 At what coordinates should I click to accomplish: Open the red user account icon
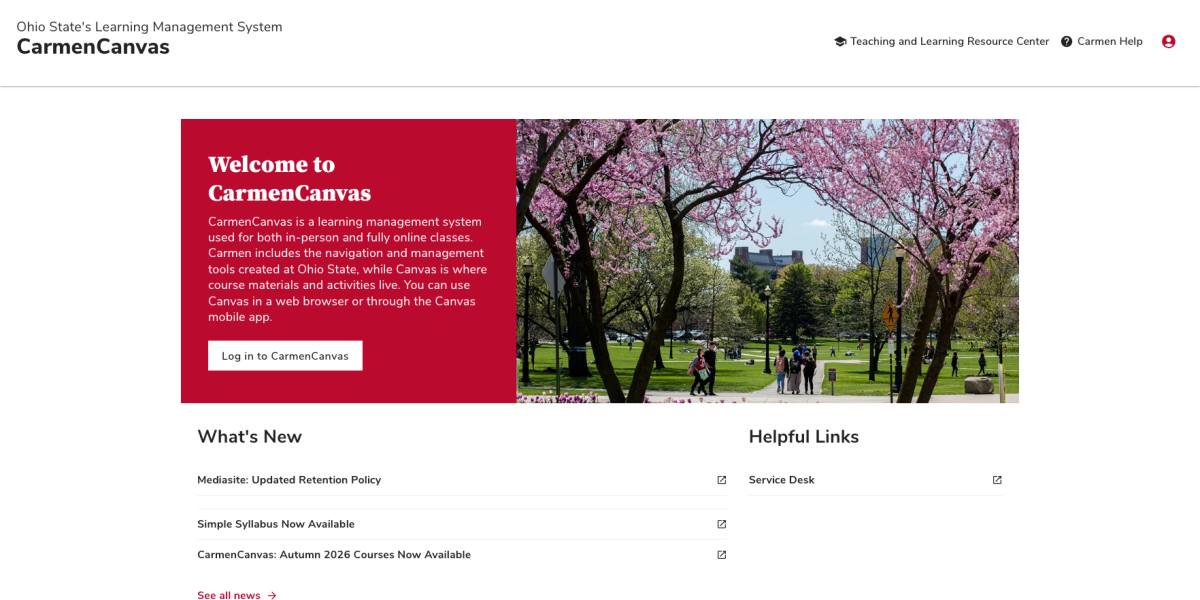(1168, 42)
